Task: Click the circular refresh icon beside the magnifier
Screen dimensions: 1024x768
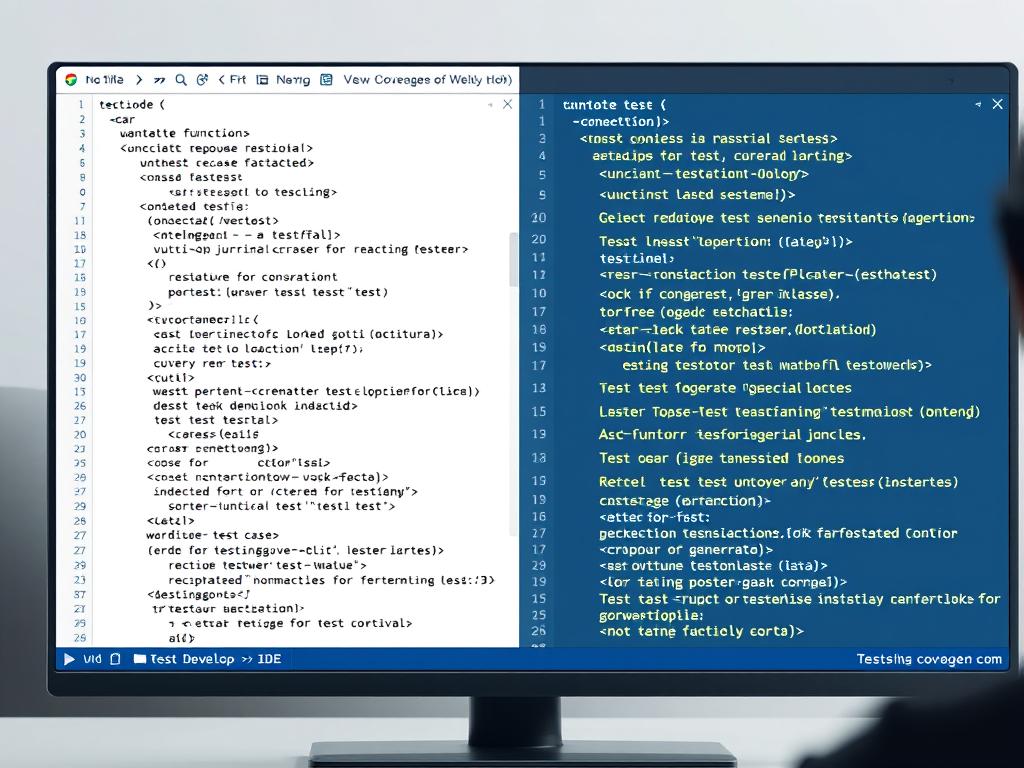Action: coord(202,80)
